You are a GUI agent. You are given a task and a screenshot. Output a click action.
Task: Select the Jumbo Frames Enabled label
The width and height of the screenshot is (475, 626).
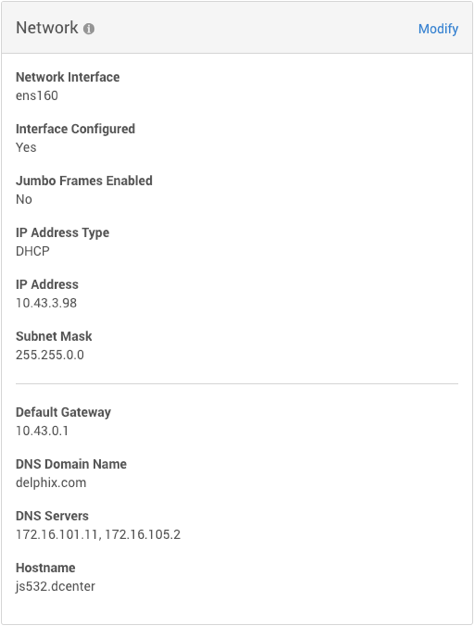point(84,181)
